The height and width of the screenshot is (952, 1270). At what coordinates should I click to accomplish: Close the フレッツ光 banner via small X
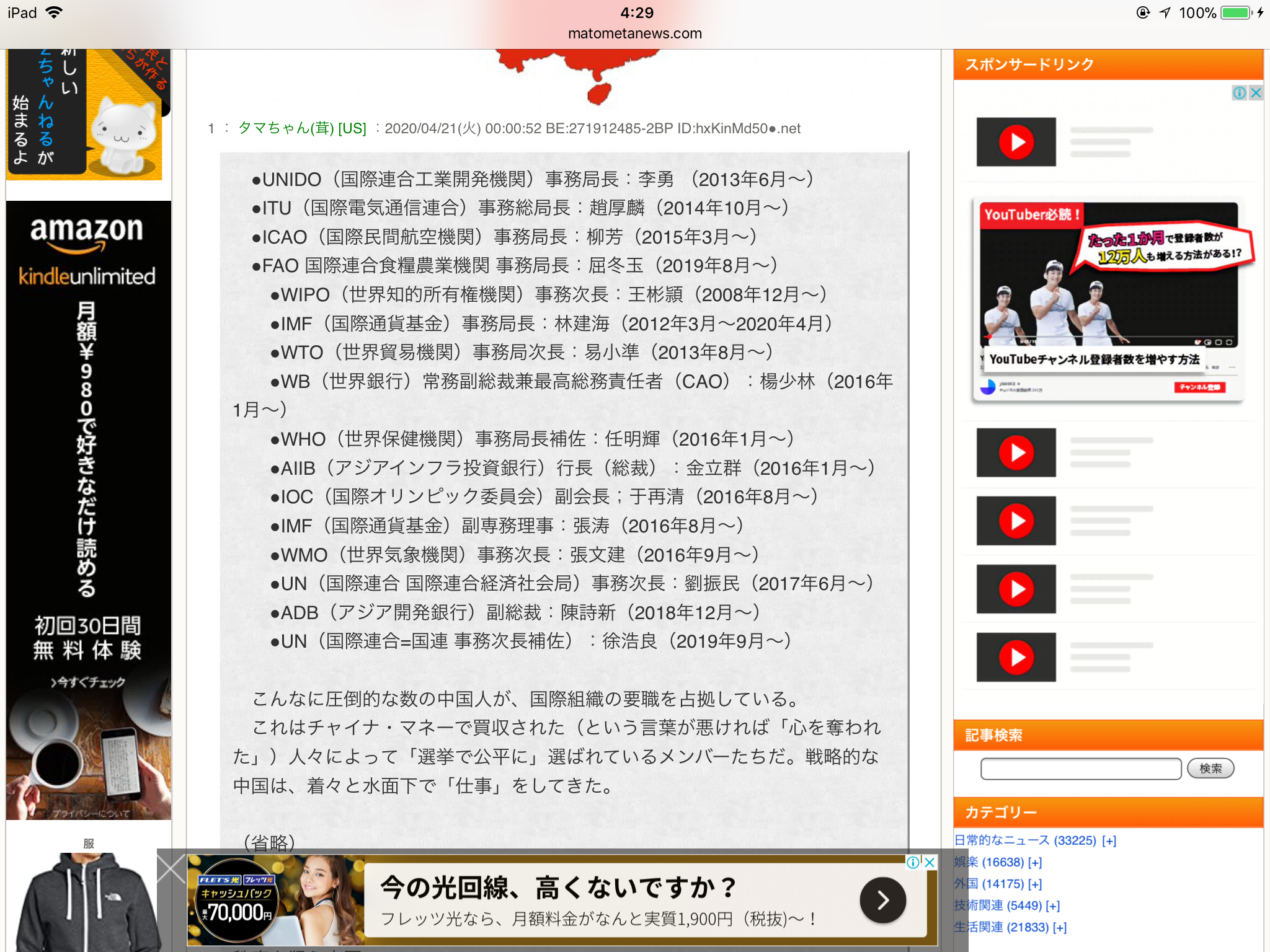click(x=930, y=862)
